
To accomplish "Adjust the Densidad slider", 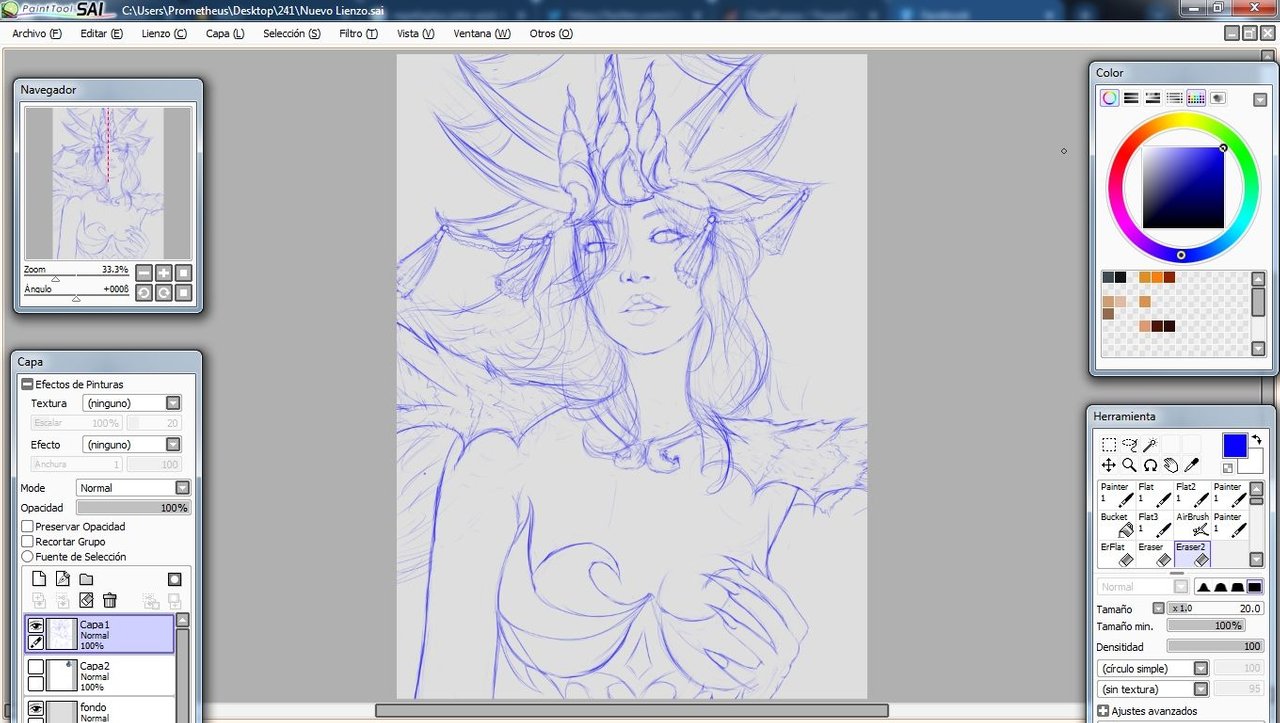I will (1215, 647).
